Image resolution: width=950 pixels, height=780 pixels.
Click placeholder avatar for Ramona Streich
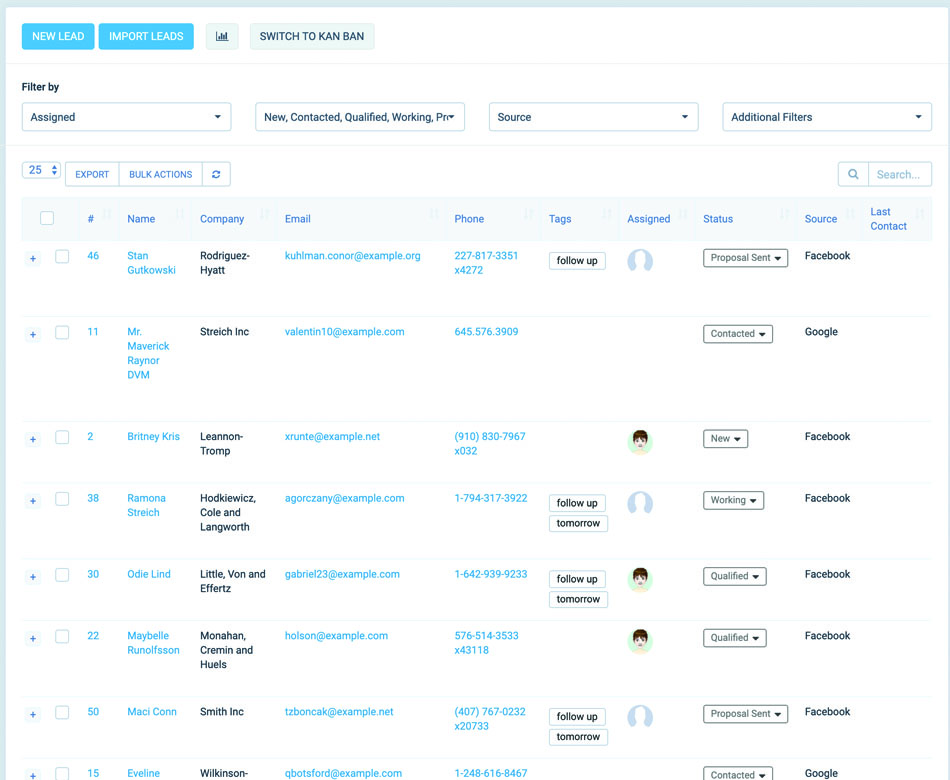pos(640,503)
